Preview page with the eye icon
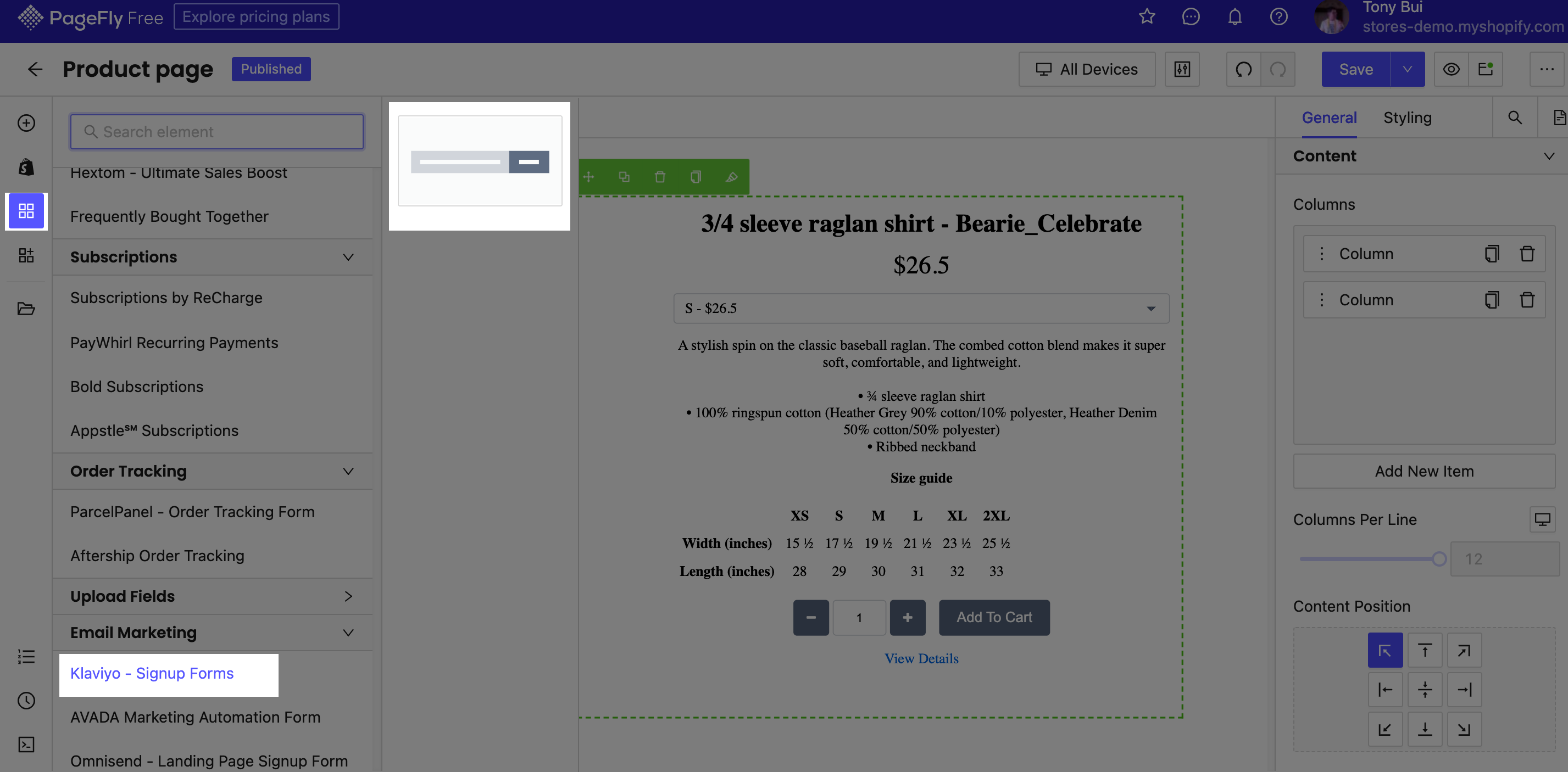This screenshot has height=772, width=1568. (x=1451, y=69)
